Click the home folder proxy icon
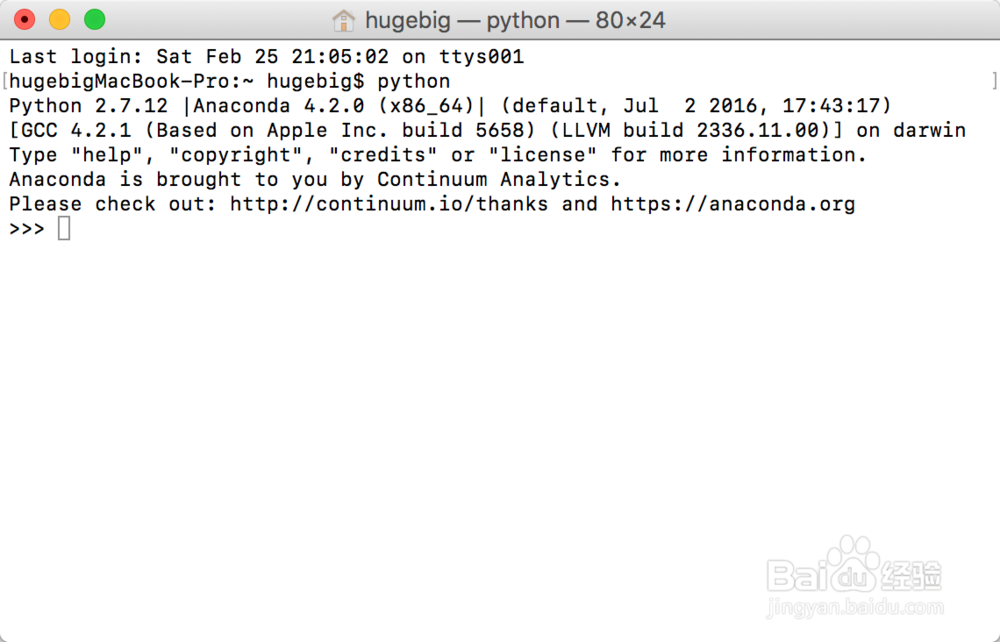The width and height of the screenshot is (1000, 642). pos(344,20)
